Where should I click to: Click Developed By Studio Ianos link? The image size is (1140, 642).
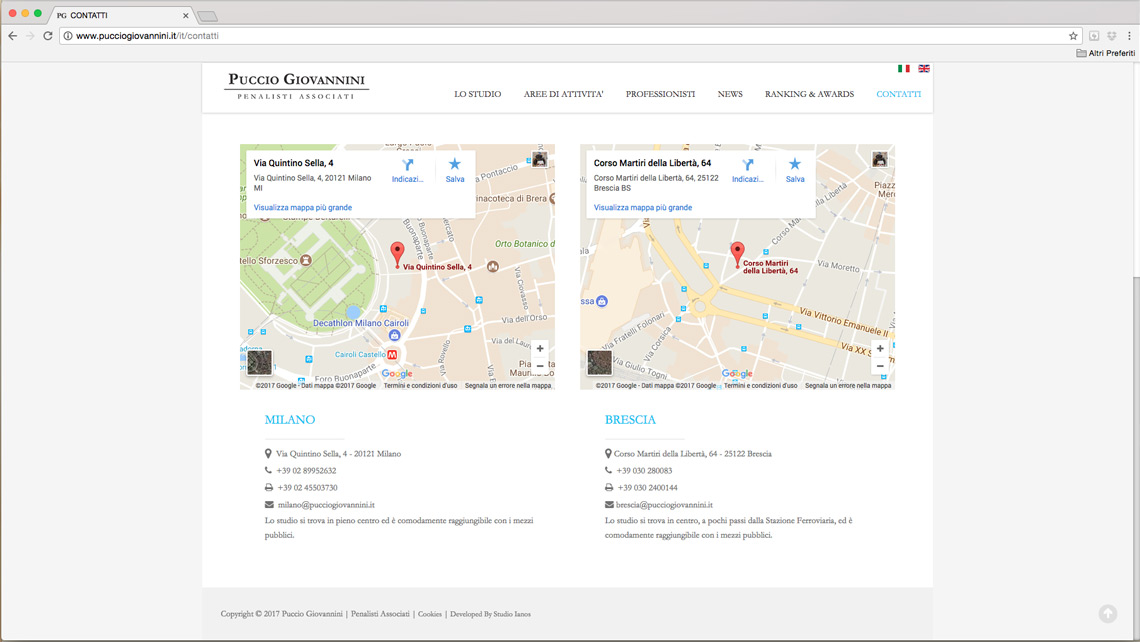(x=490, y=614)
